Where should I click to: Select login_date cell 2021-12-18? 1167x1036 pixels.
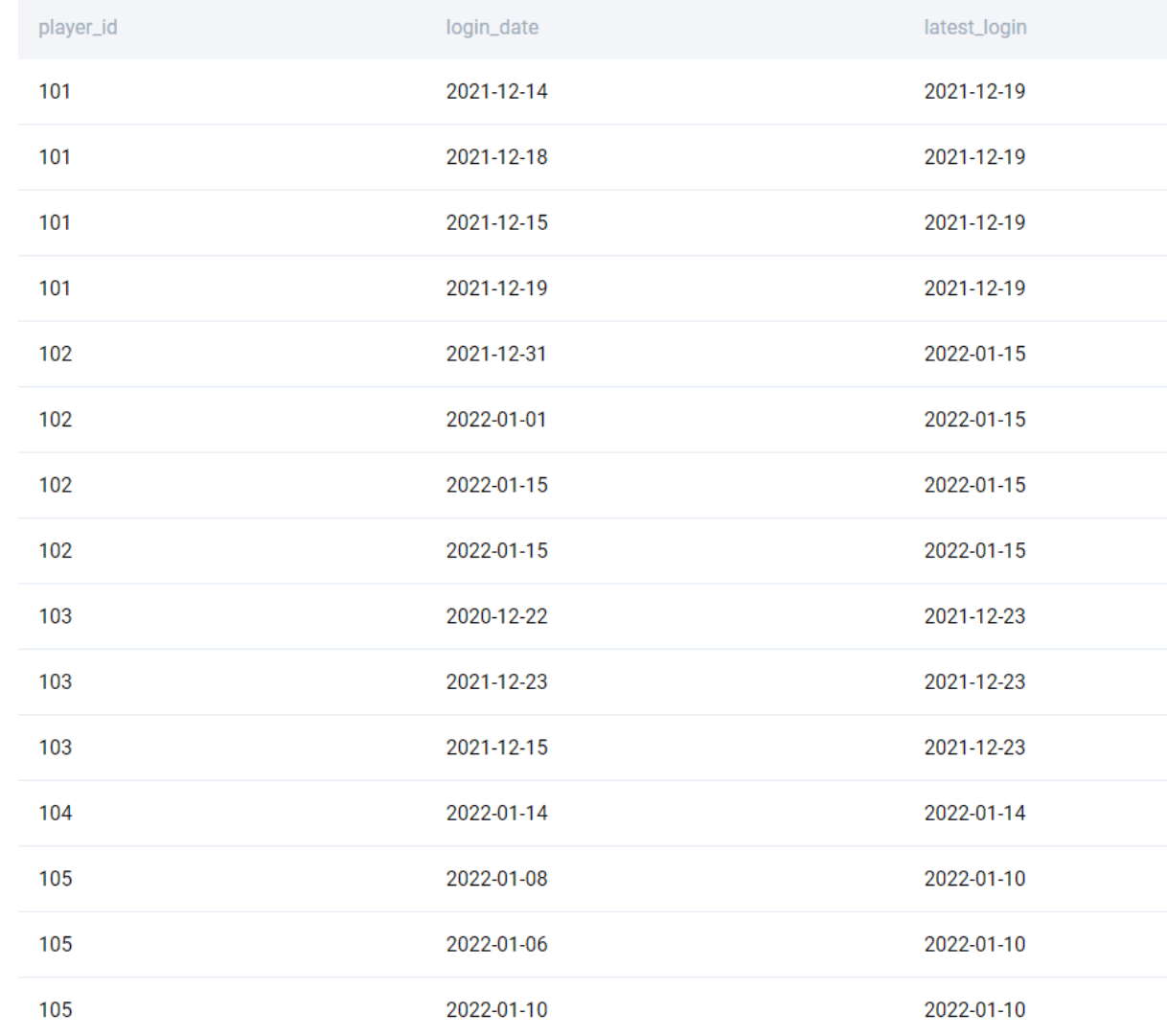point(497,157)
